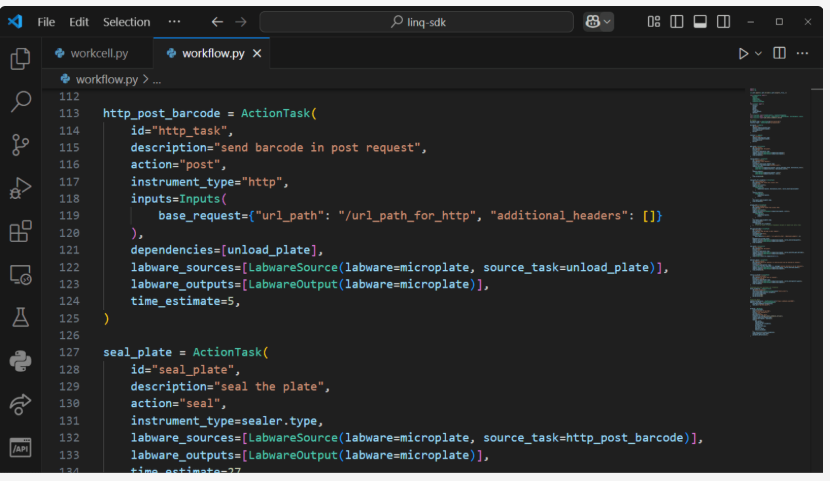Toggle the secondary side bar layout button
Screen dimensions: 830x481
723,21
